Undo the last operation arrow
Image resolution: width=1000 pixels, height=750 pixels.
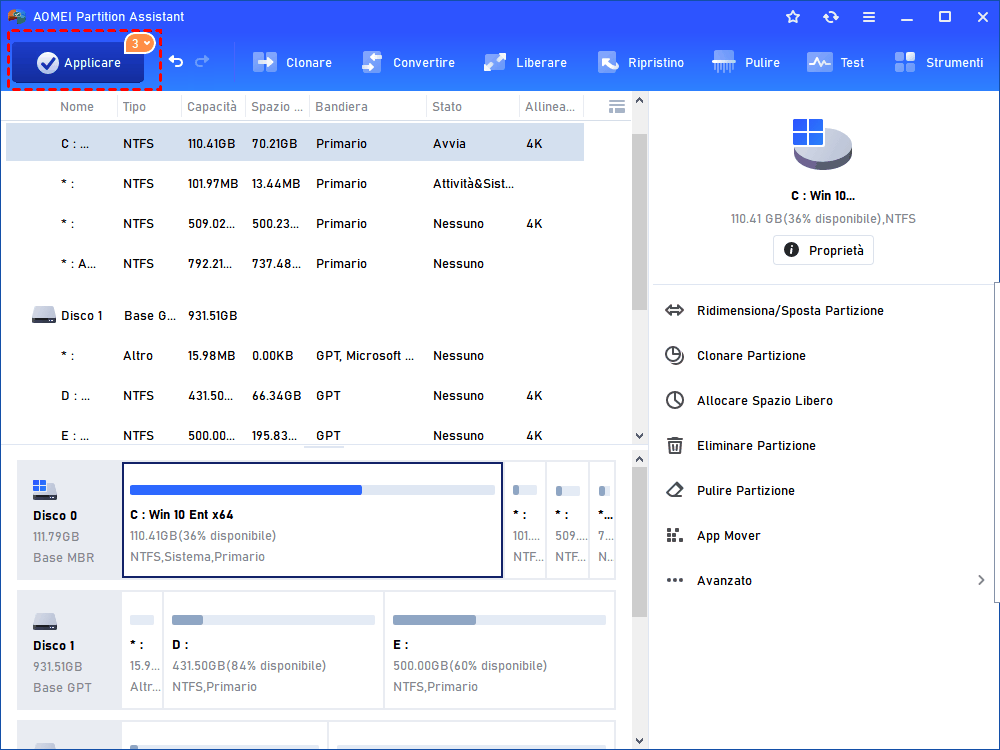(x=176, y=62)
